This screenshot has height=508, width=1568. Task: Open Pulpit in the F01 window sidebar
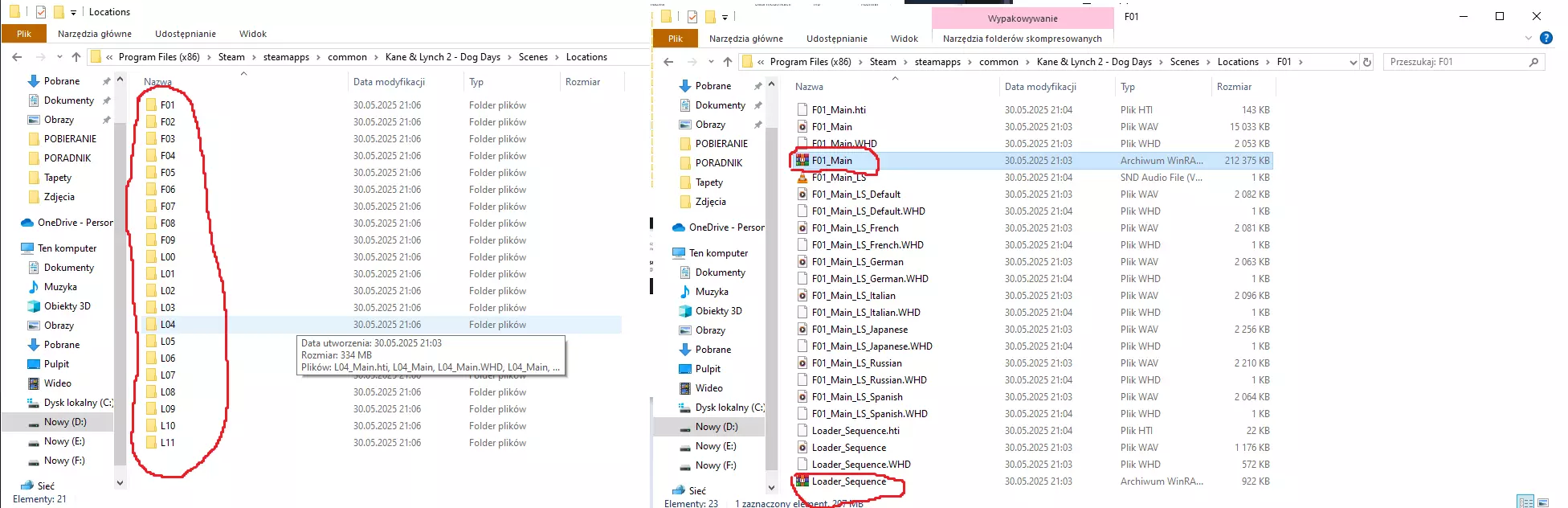click(x=700, y=369)
